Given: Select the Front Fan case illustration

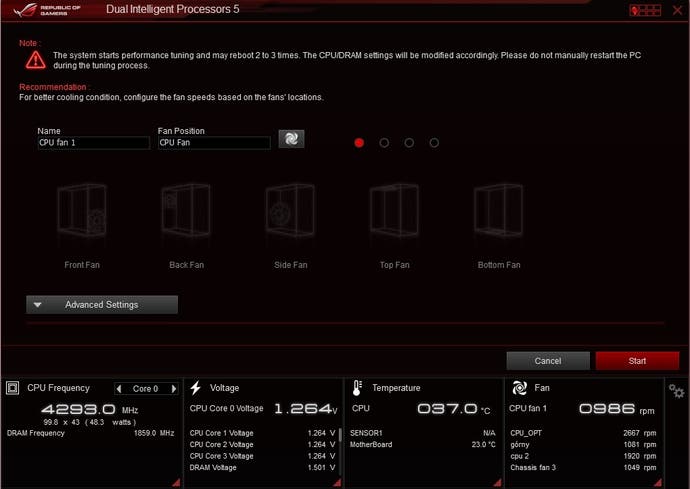Looking at the screenshot, I should (82, 210).
